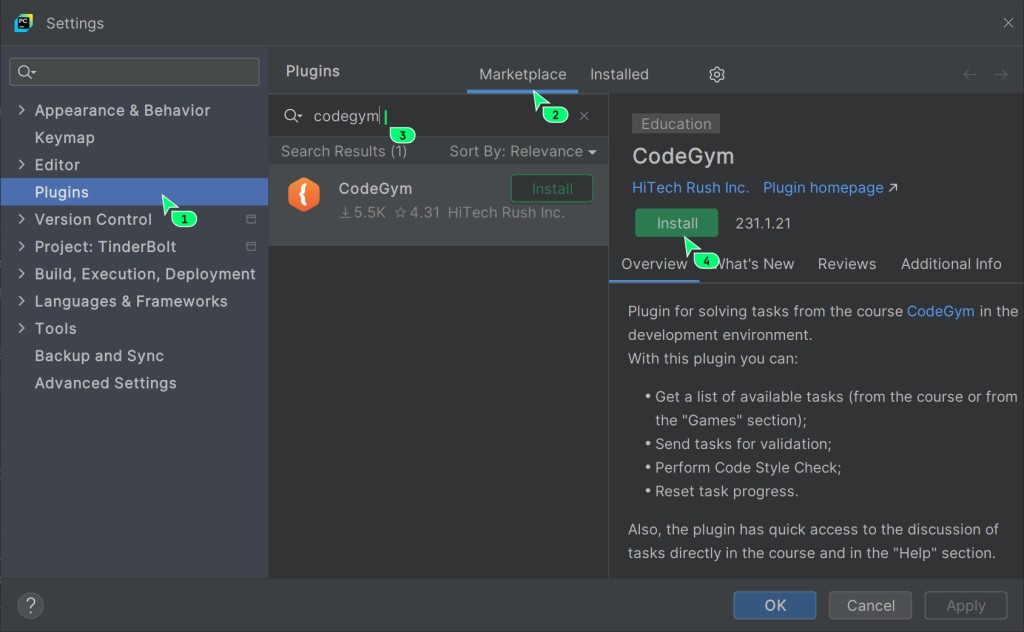Switch to the Installed tab
This screenshot has width=1024, height=632.
[619, 74]
